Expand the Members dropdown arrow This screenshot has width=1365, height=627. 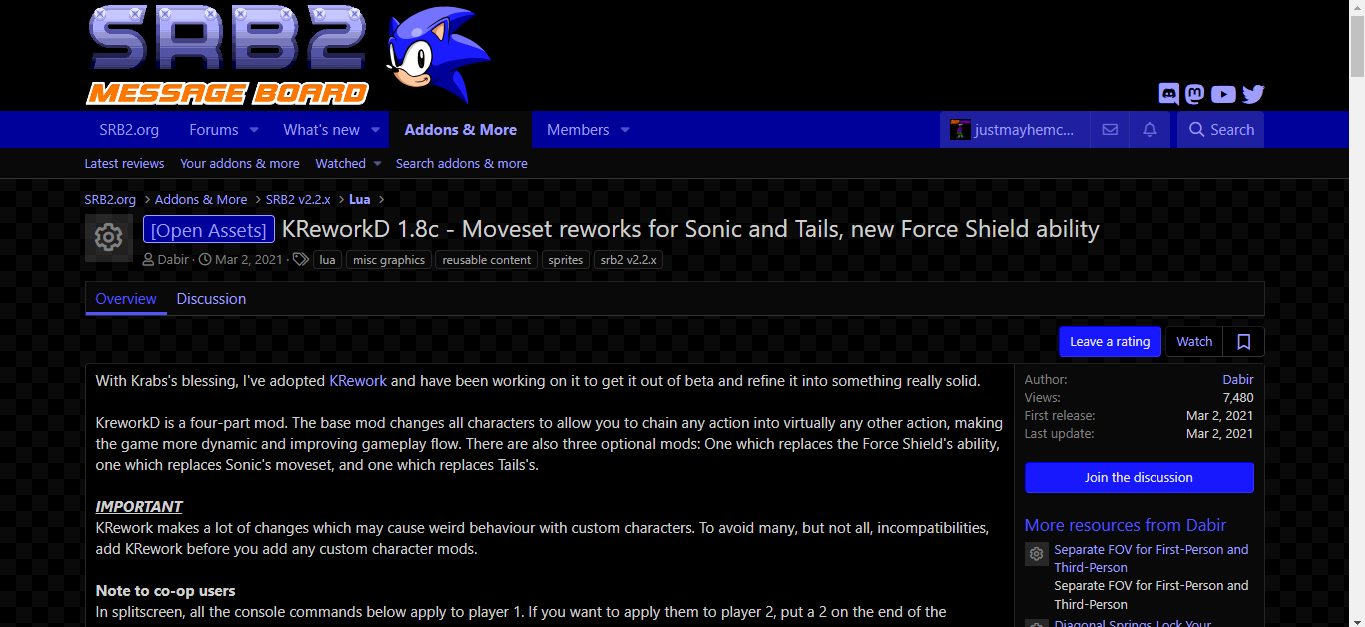(625, 130)
